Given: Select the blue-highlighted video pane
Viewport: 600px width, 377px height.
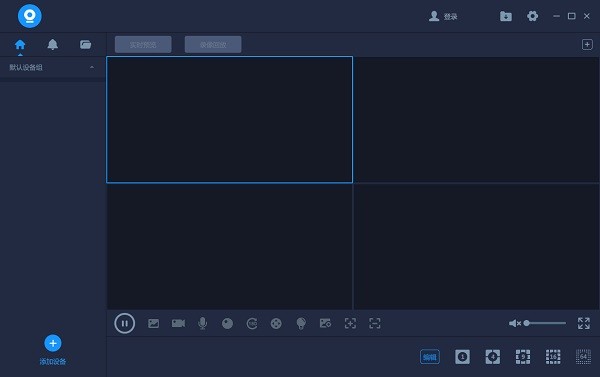Looking at the screenshot, I should (x=230, y=120).
